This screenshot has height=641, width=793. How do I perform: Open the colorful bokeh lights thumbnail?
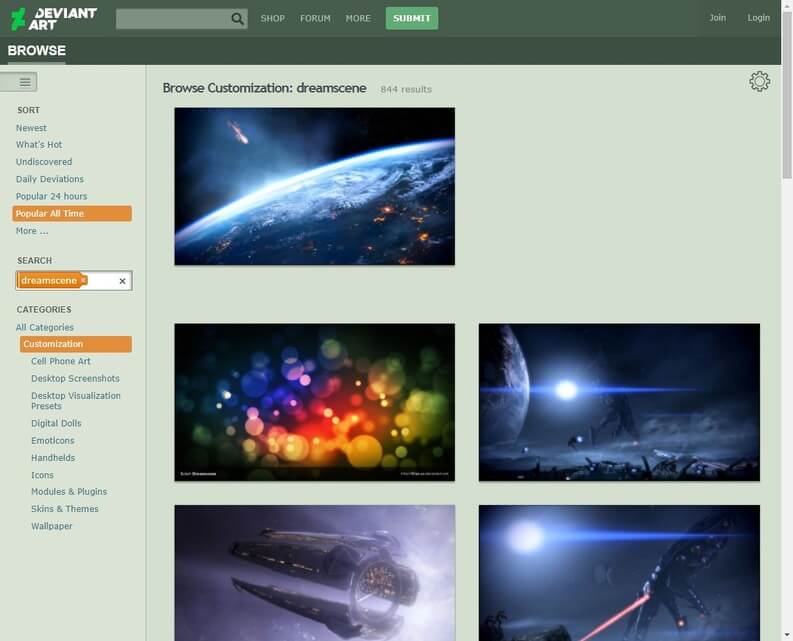(315, 402)
